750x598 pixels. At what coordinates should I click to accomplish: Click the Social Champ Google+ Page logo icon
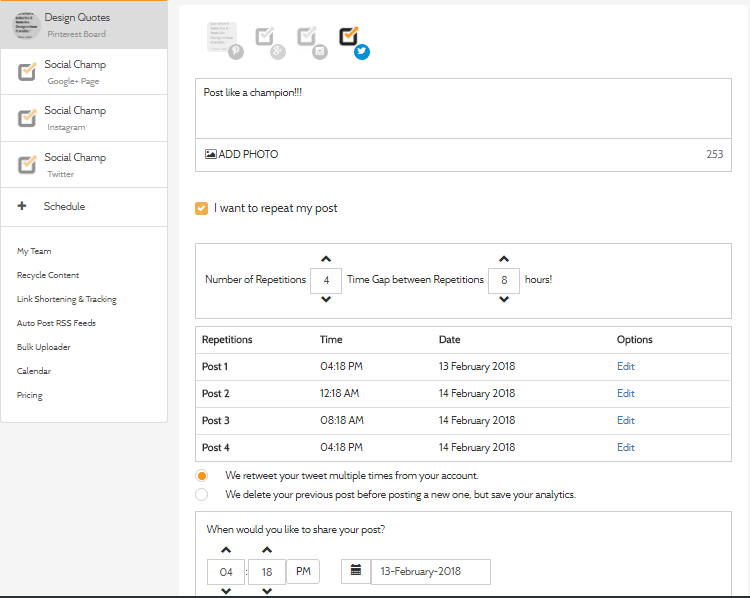tap(27, 72)
